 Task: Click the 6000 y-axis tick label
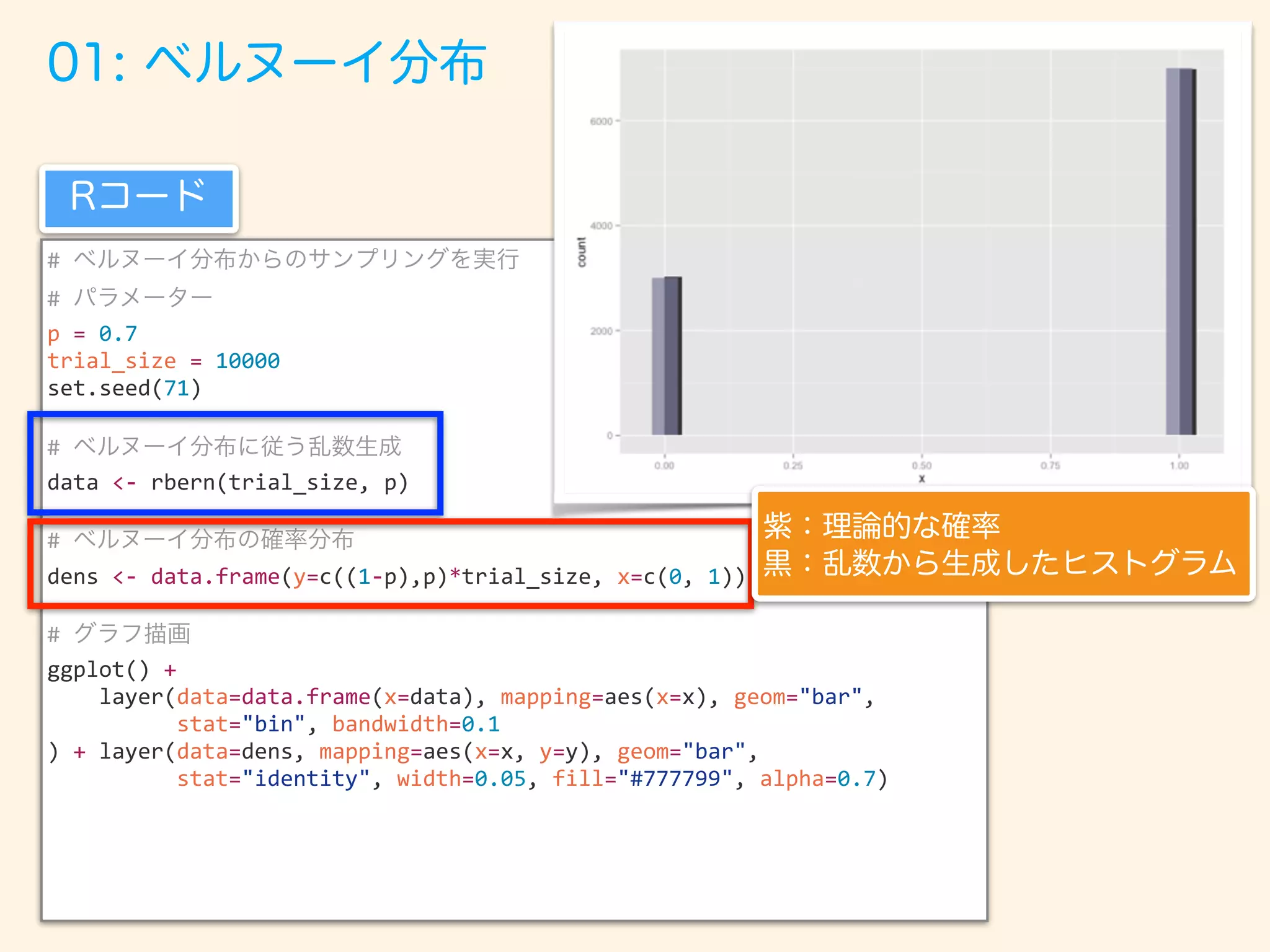(x=600, y=121)
